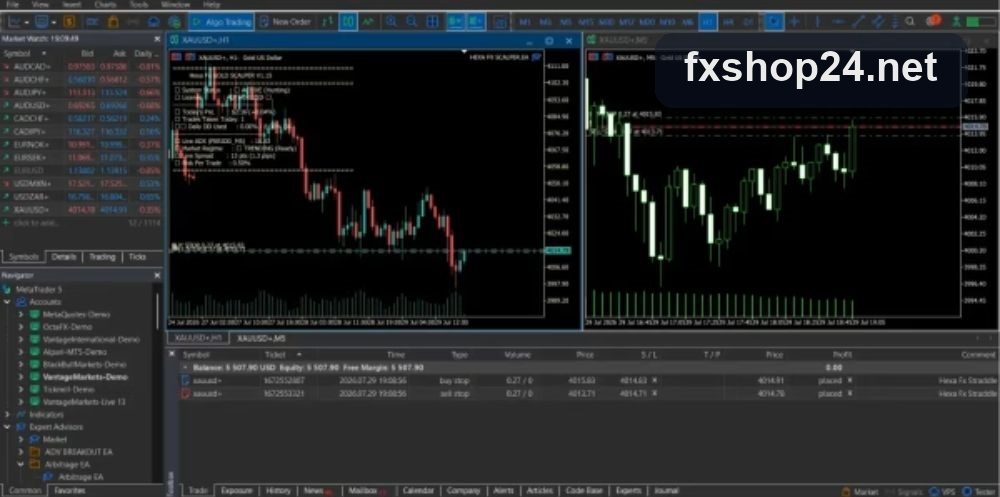Select the trendline drawing tool
This screenshot has height=497, width=1000.
(858, 22)
